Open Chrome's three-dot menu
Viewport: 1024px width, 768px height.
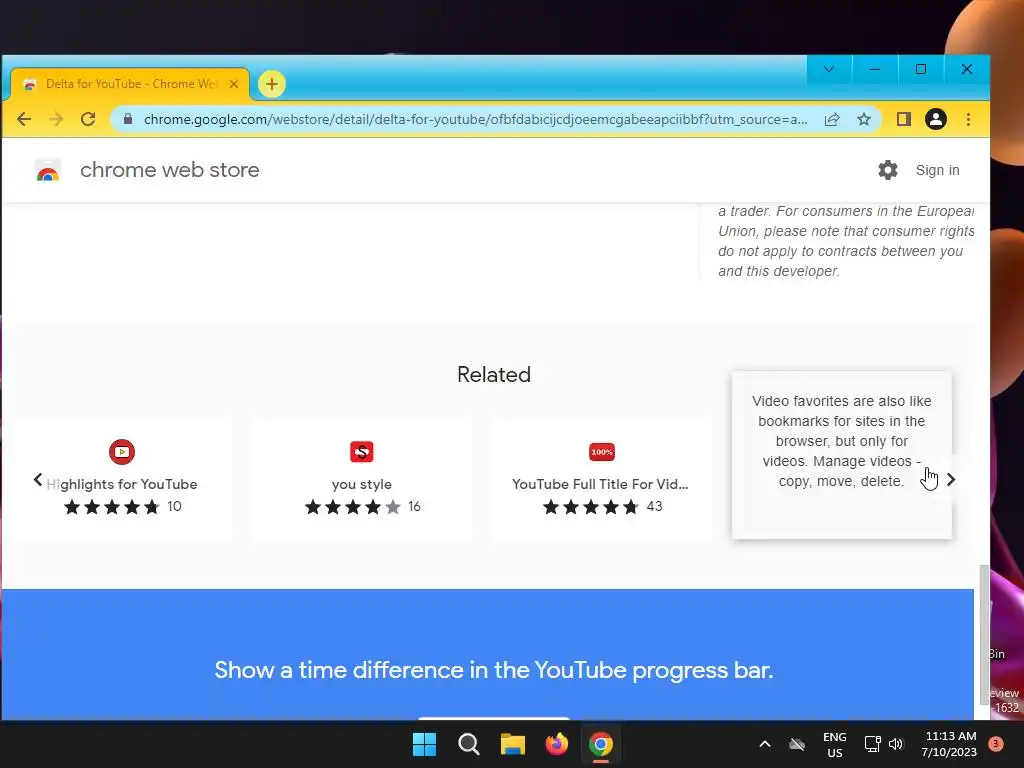(968, 120)
